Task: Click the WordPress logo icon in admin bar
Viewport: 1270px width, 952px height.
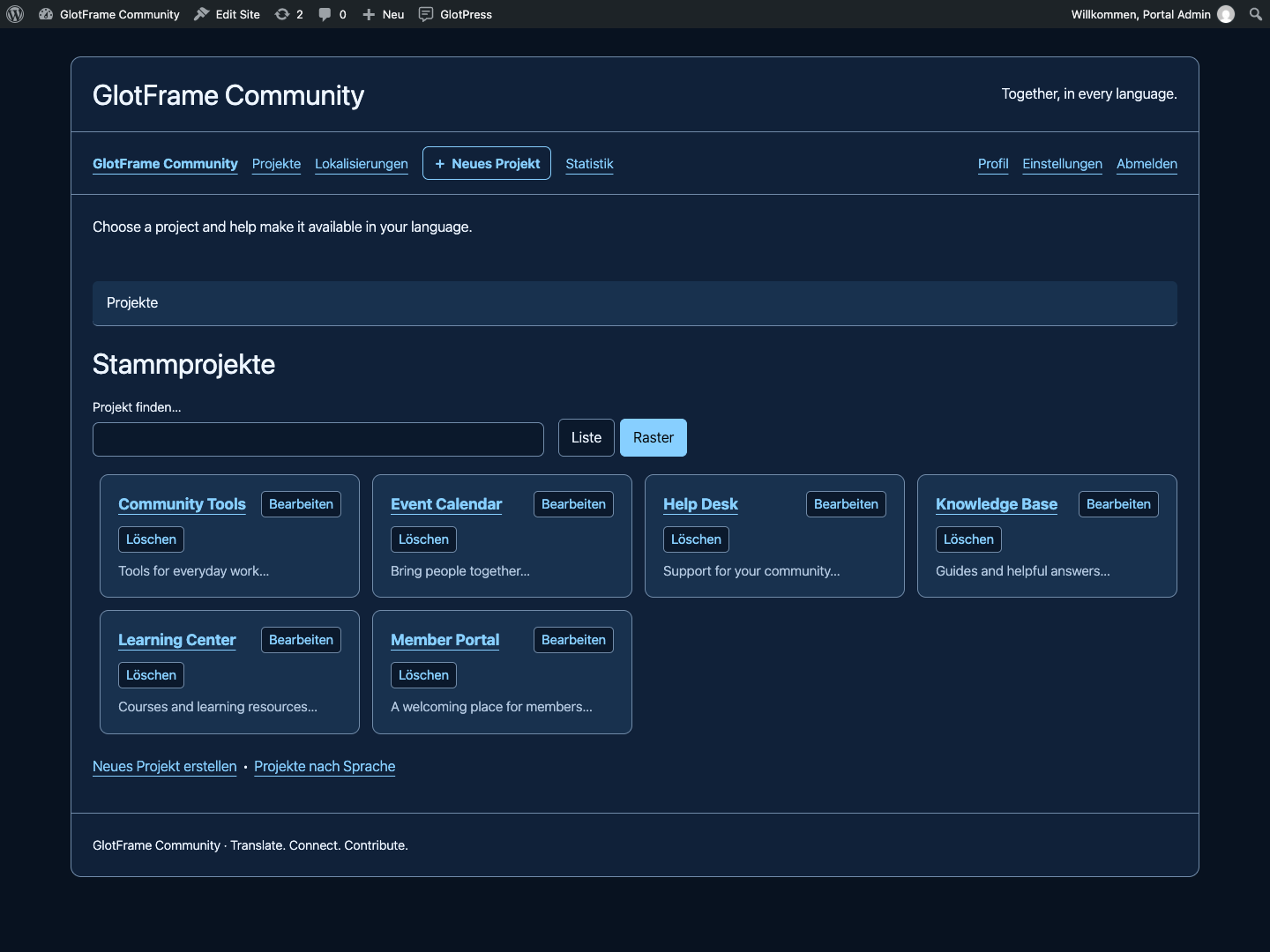Action: pos(15,14)
